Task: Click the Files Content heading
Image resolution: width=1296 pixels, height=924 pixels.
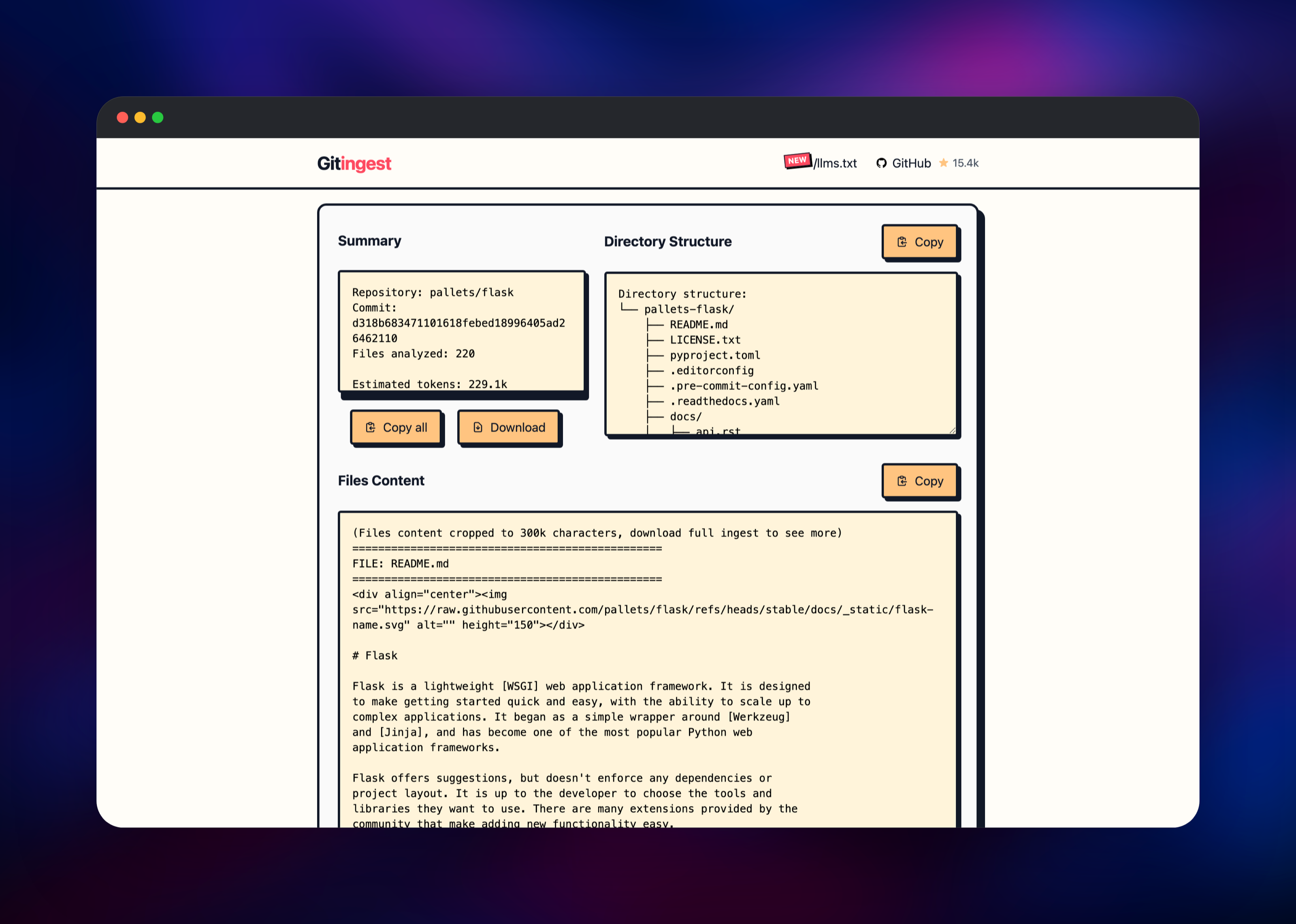Action: (381, 481)
